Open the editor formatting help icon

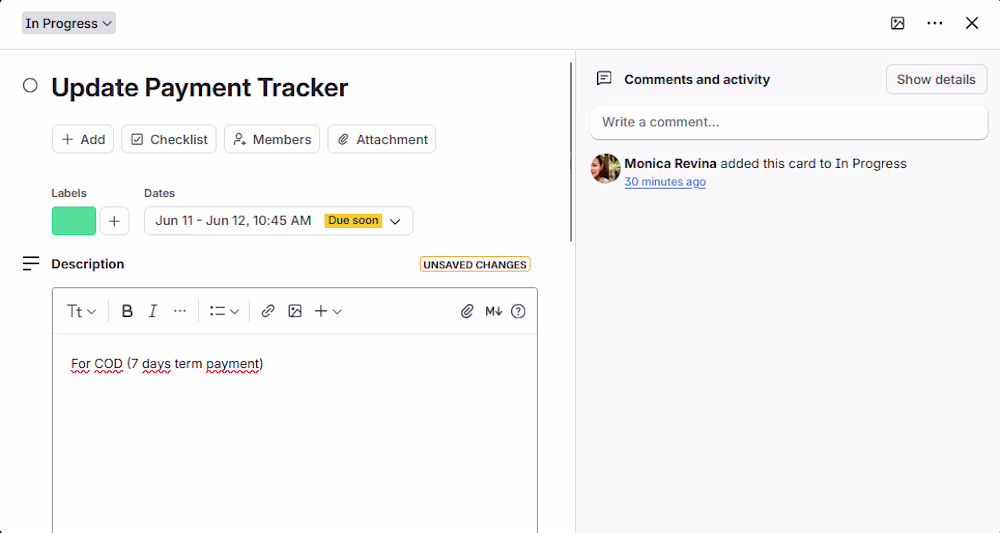[x=518, y=311]
